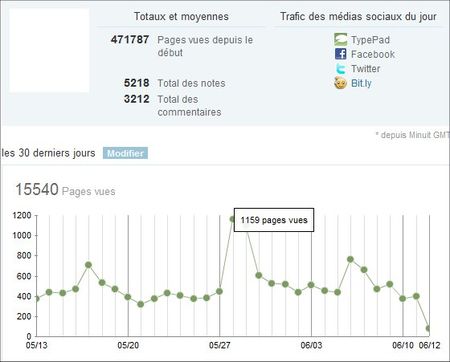Screen dimensions: 450x362
Task: Open the Facebook traffic label
Action: [x=373, y=54]
